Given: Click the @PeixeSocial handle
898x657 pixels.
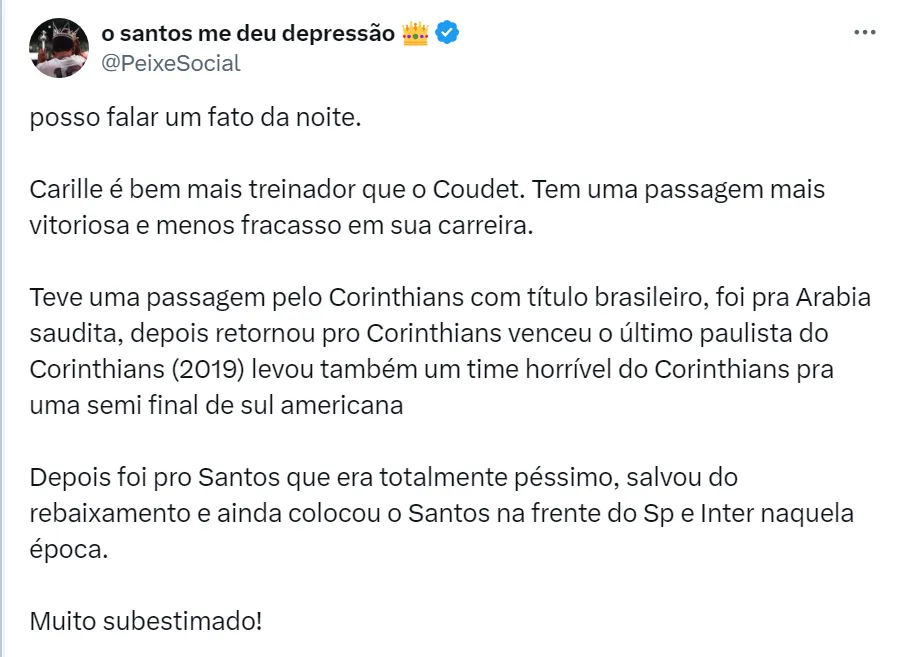Looking at the screenshot, I should (x=171, y=63).
